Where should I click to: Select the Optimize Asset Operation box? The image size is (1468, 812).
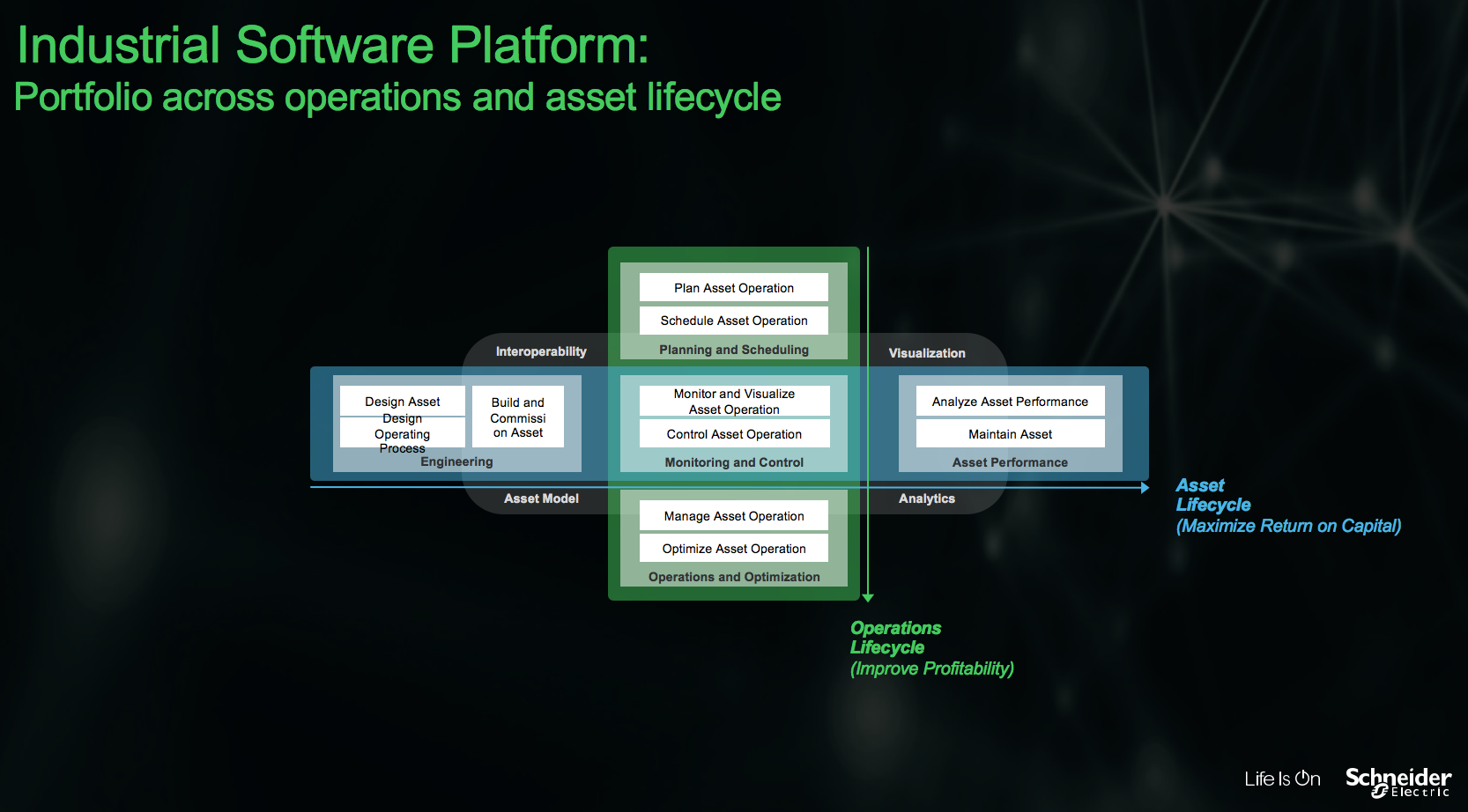pyautogui.click(x=734, y=548)
